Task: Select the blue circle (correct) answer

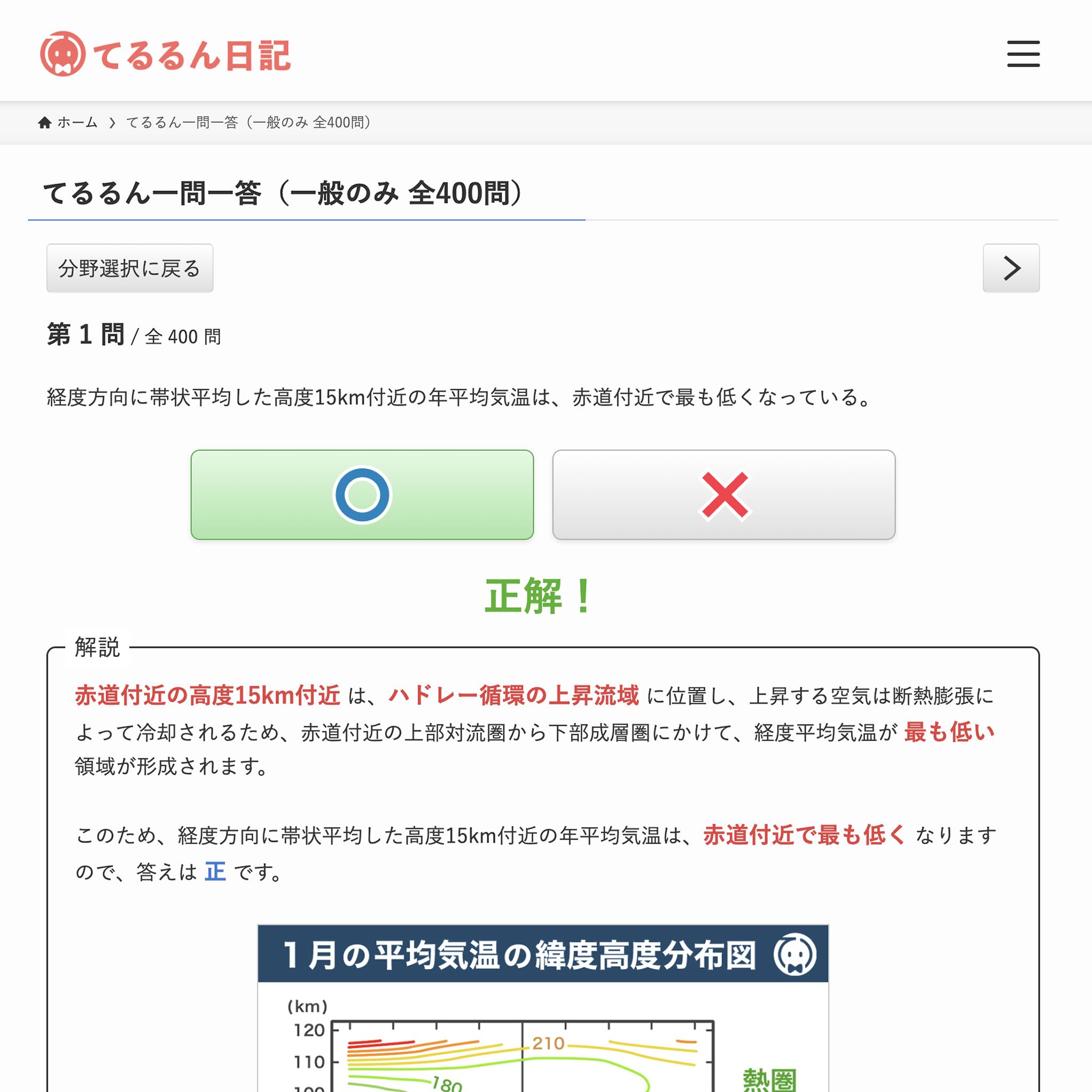Action: point(362,495)
